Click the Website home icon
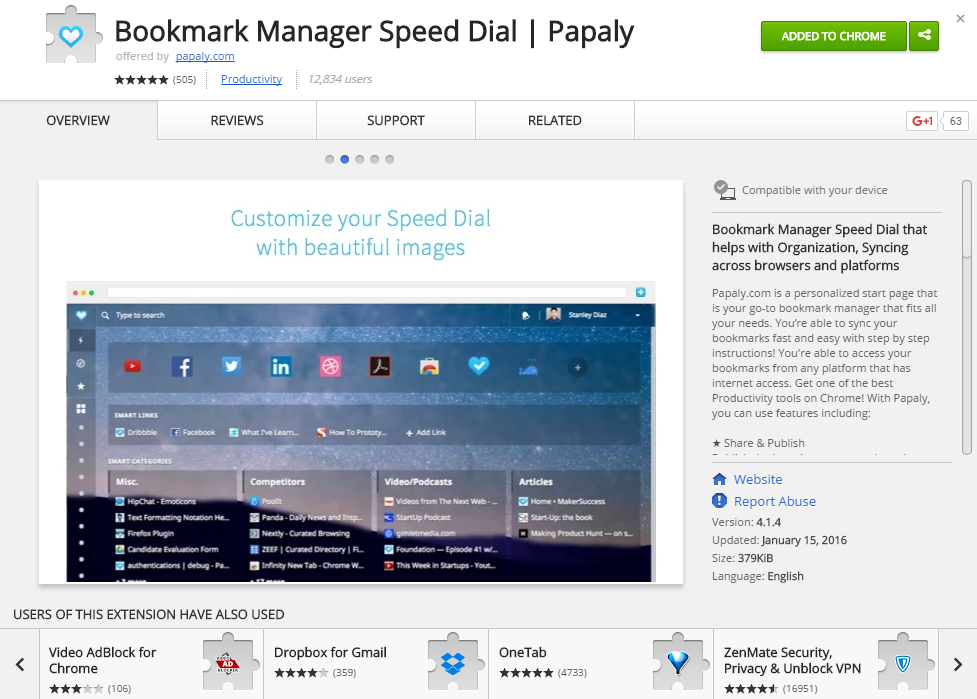This screenshot has width=977, height=699. [x=720, y=479]
